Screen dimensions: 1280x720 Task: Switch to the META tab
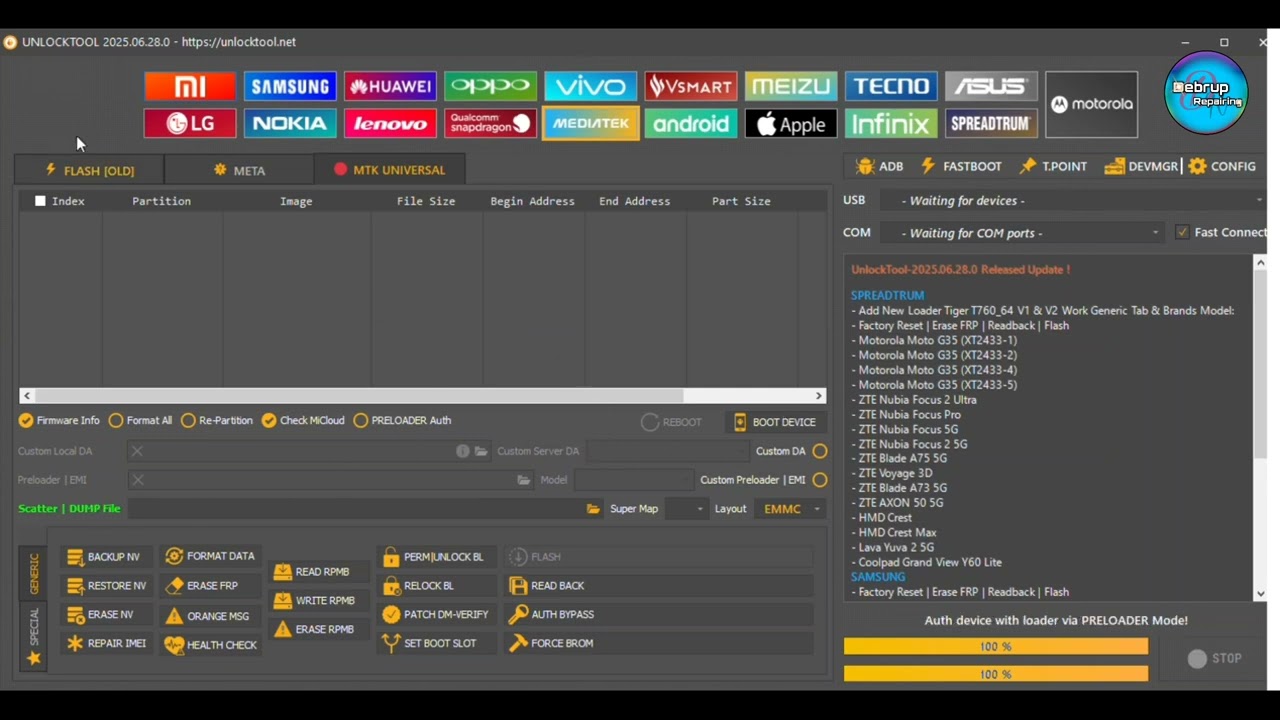[239, 170]
